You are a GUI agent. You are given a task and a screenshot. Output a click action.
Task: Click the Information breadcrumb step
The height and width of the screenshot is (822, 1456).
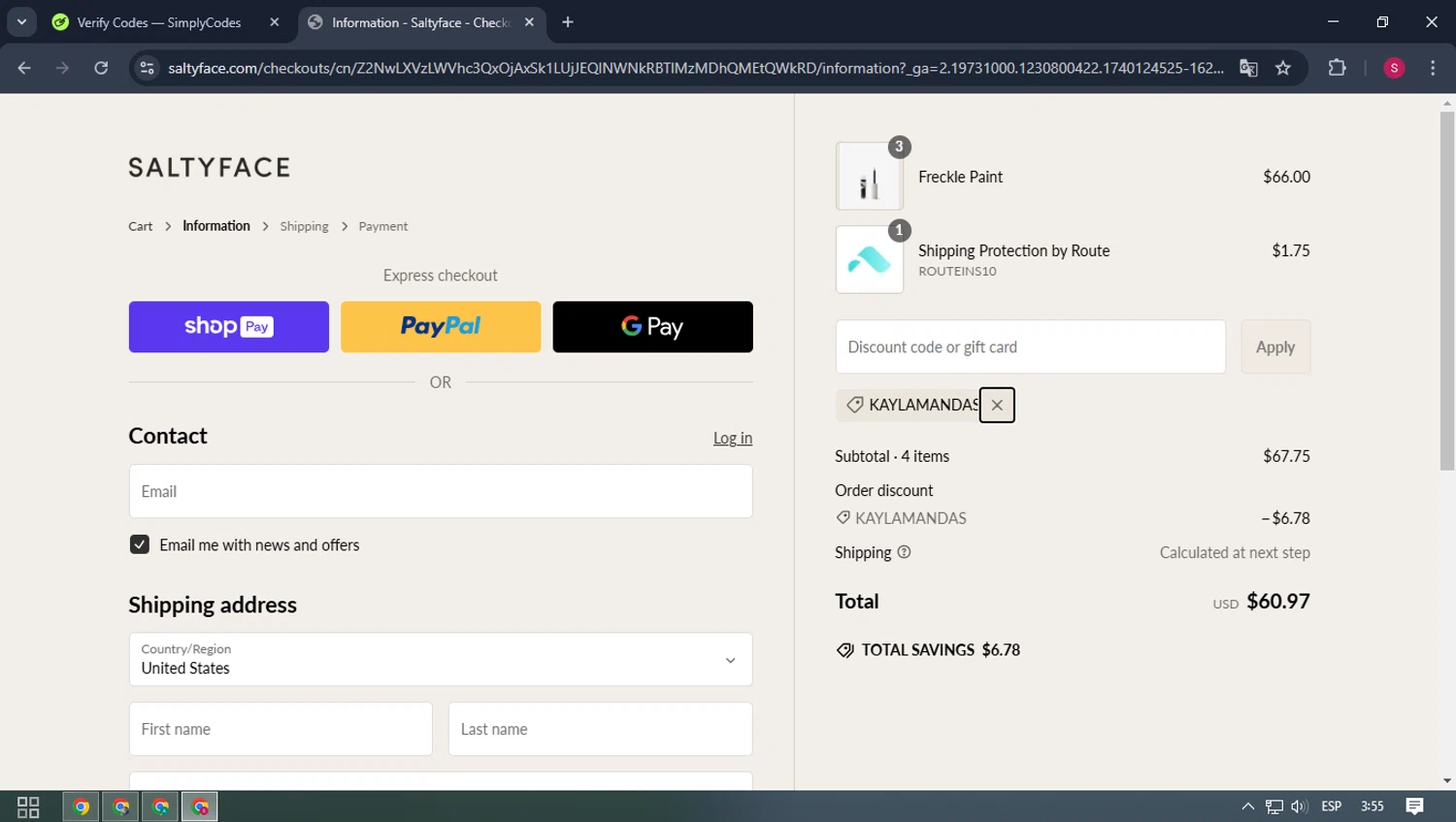[216, 225]
